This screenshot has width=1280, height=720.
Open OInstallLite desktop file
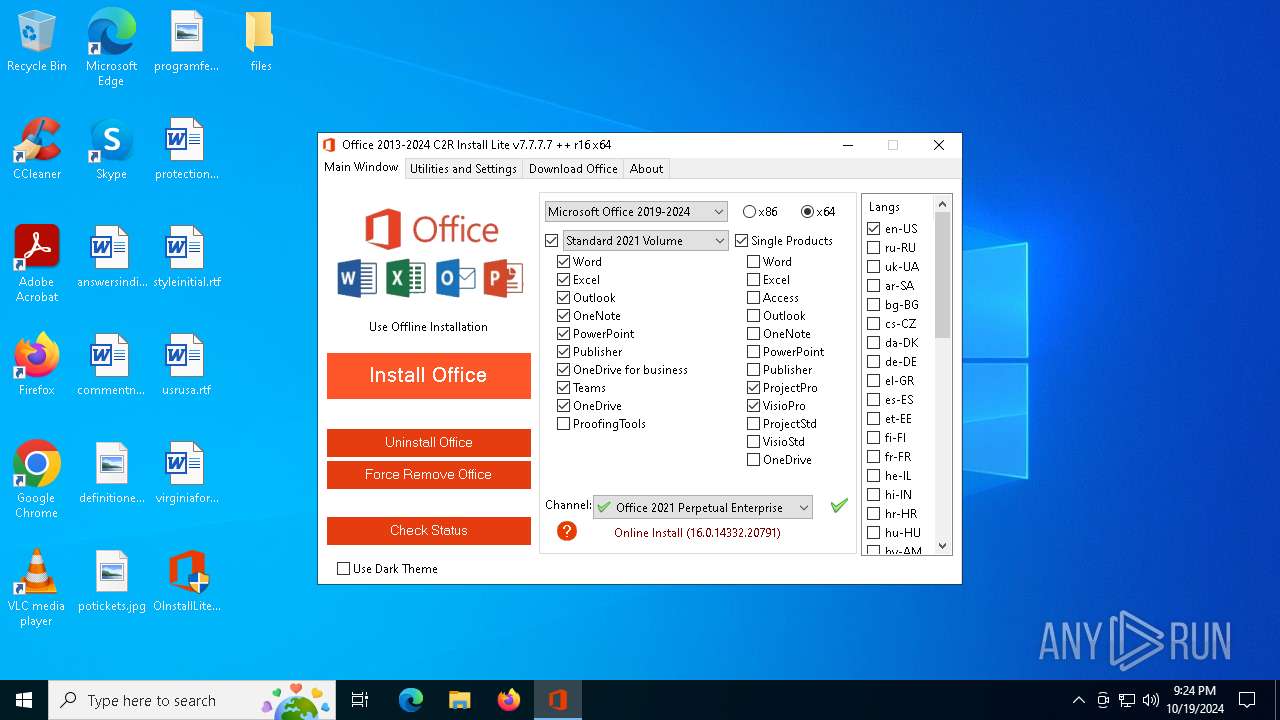(x=187, y=581)
